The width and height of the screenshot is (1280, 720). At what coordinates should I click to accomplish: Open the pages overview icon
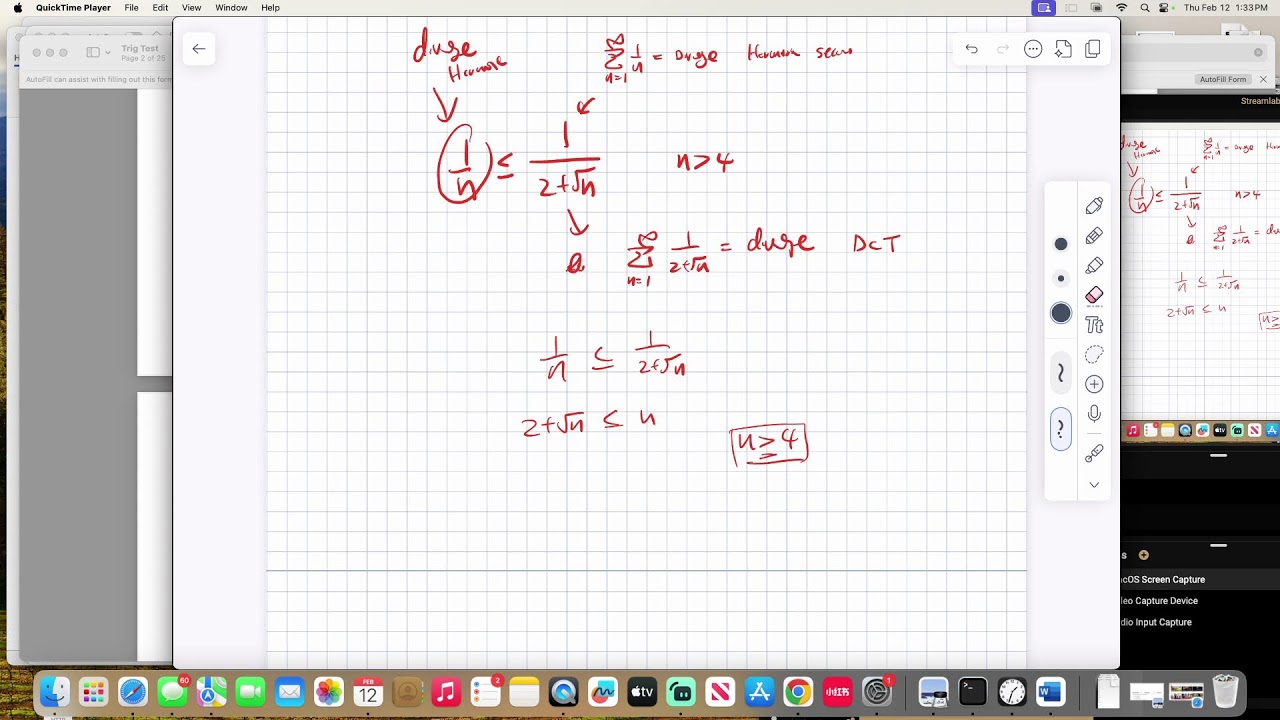coord(1093,49)
